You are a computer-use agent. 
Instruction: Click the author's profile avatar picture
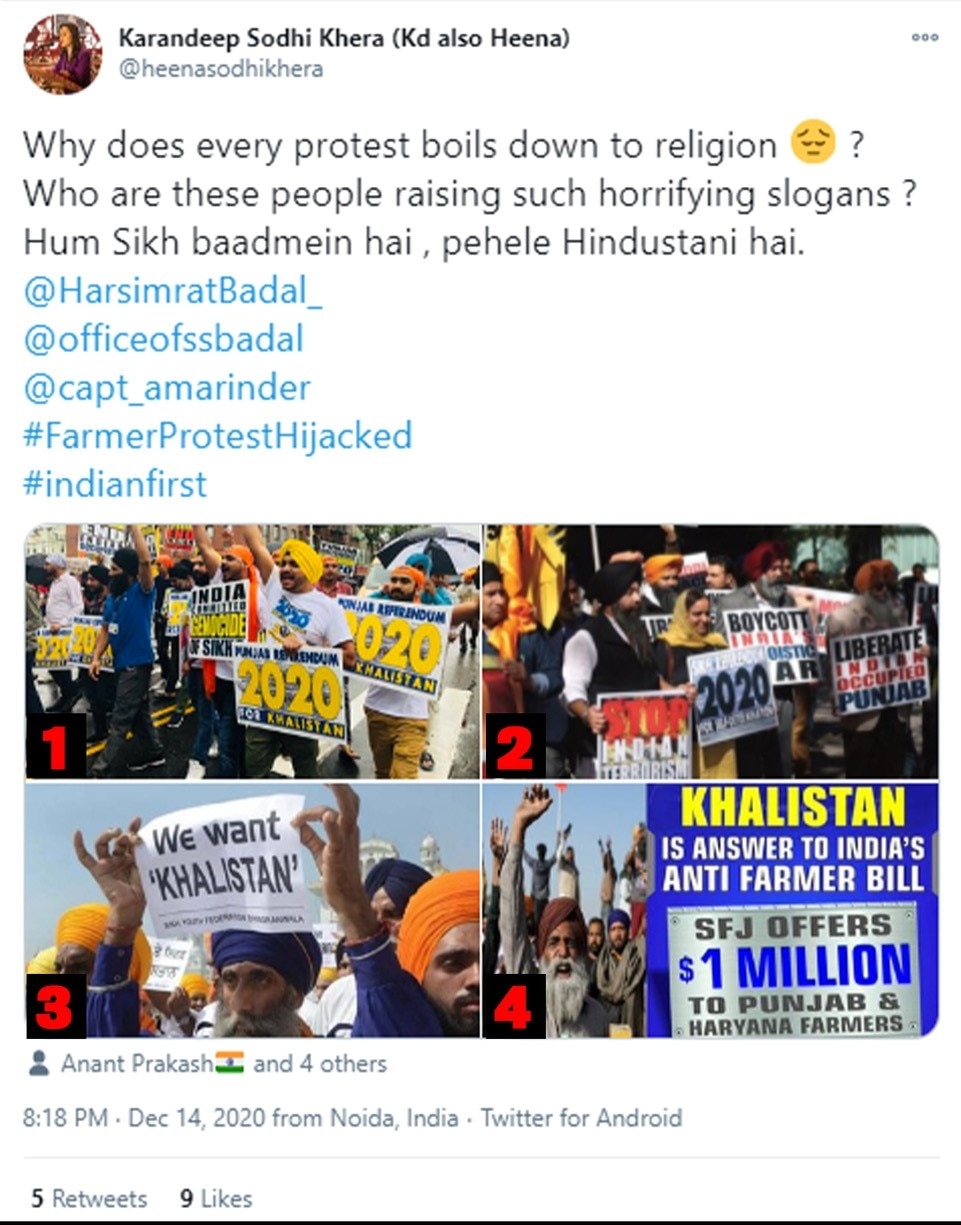pyautogui.click(x=63, y=54)
